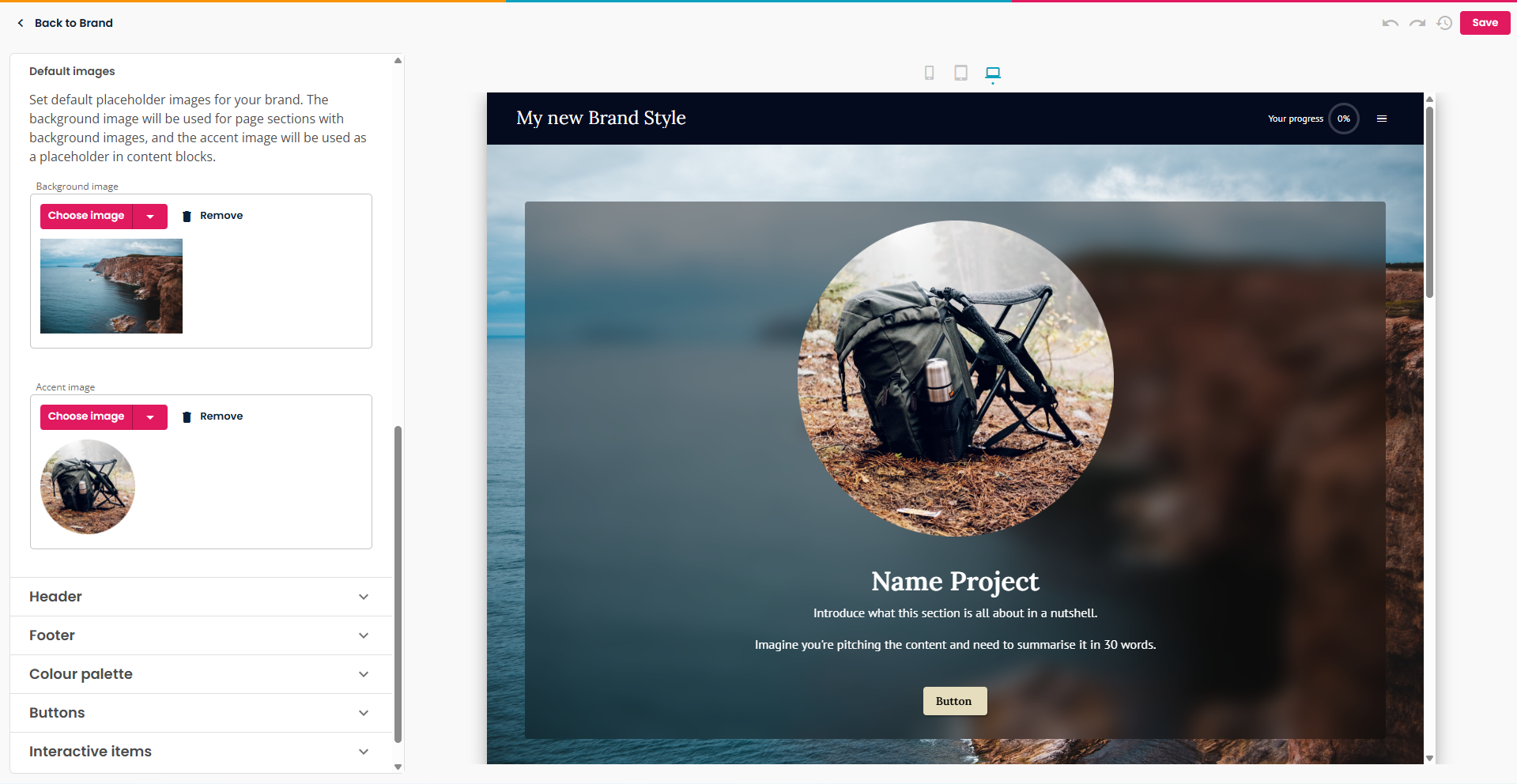Click left panel scroll up arrow
Screen dimensions: 1517x784
[398, 60]
